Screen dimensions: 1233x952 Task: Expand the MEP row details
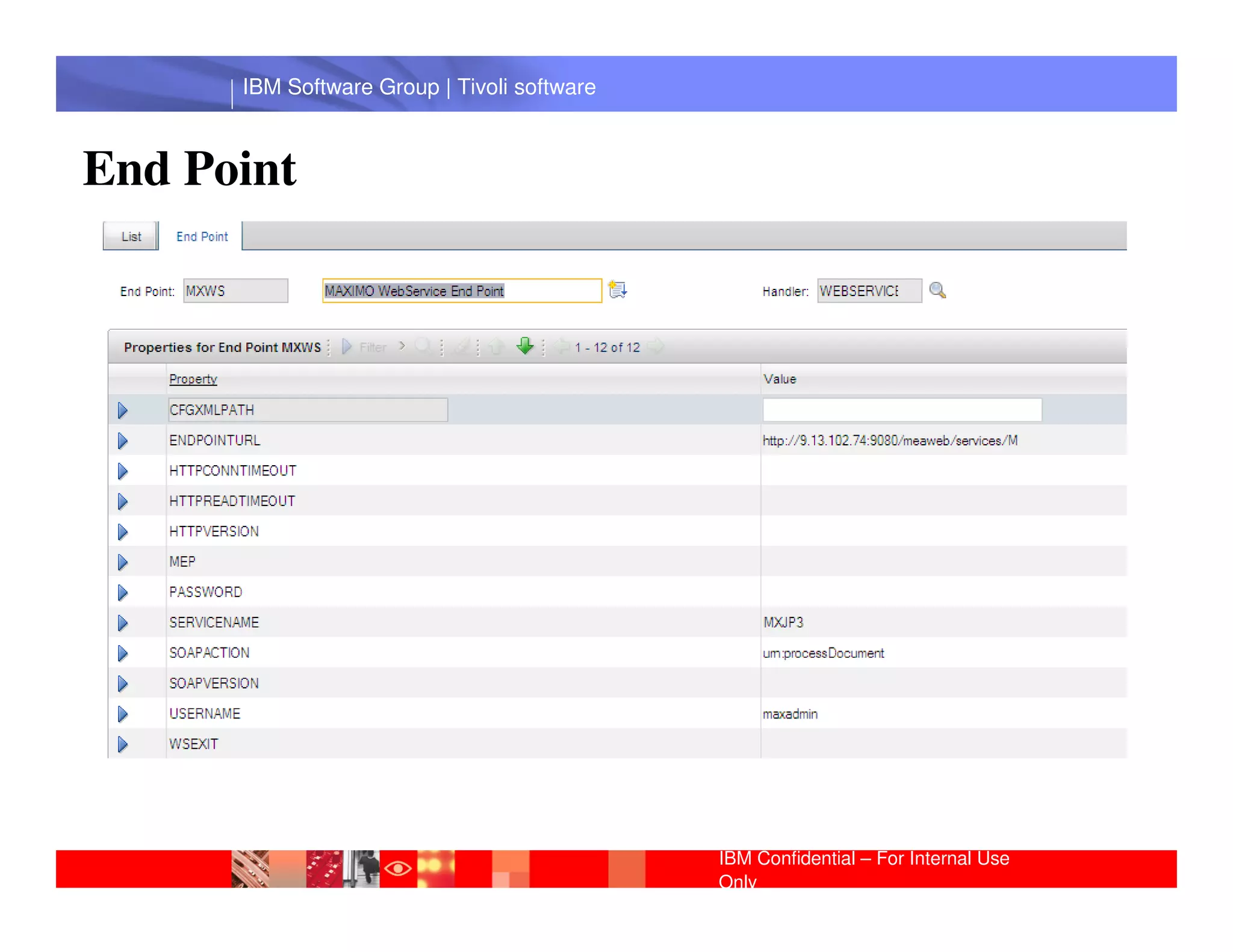[123, 562]
